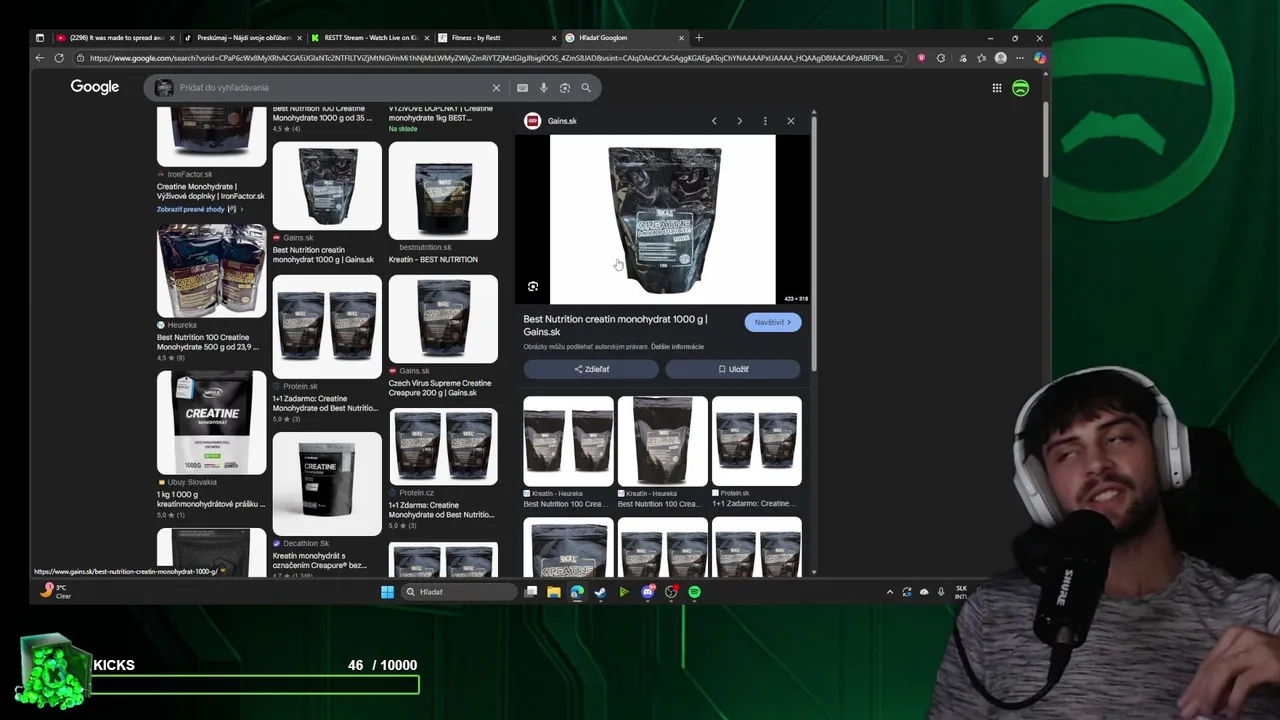Switch to the RESTT Stream Kick tab
The height and width of the screenshot is (720, 1280).
click(x=370, y=38)
